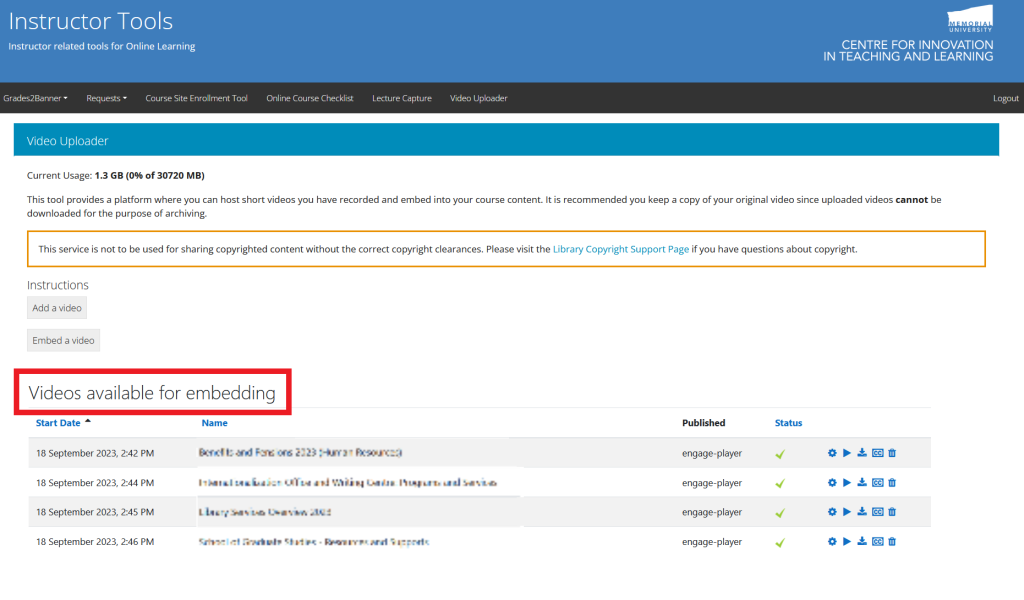Toggle the Start Date sort arrow
Viewport: 1024px width, 600px height.
coord(88,421)
